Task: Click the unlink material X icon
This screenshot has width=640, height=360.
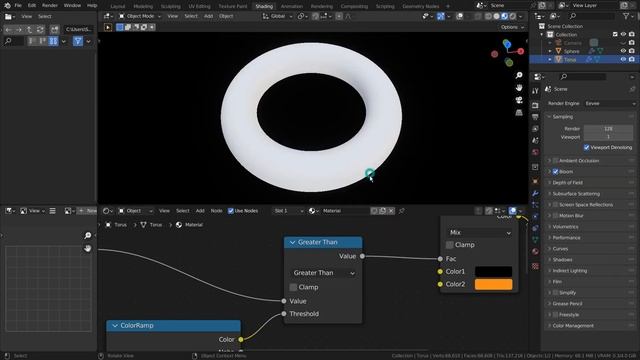Action: pyautogui.click(x=391, y=211)
